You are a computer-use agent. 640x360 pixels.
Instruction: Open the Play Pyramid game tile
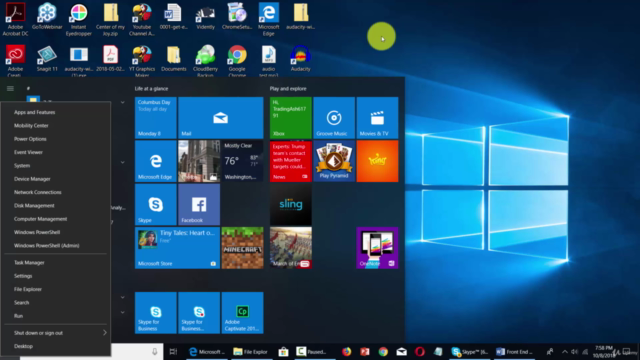point(334,161)
